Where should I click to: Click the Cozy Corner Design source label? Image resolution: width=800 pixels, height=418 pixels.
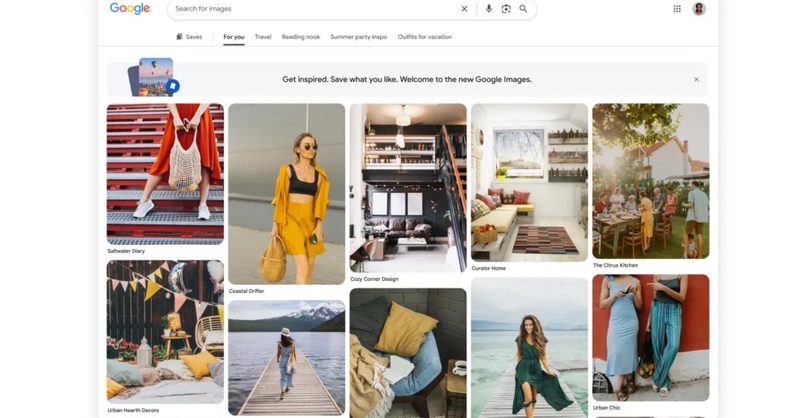(374, 279)
